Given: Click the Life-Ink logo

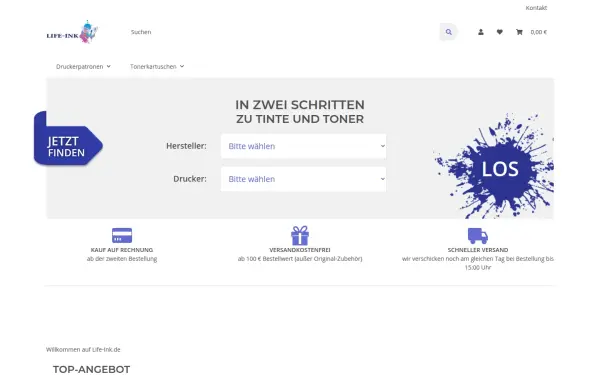Looking at the screenshot, I should pyautogui.click(x=72, y=32).
